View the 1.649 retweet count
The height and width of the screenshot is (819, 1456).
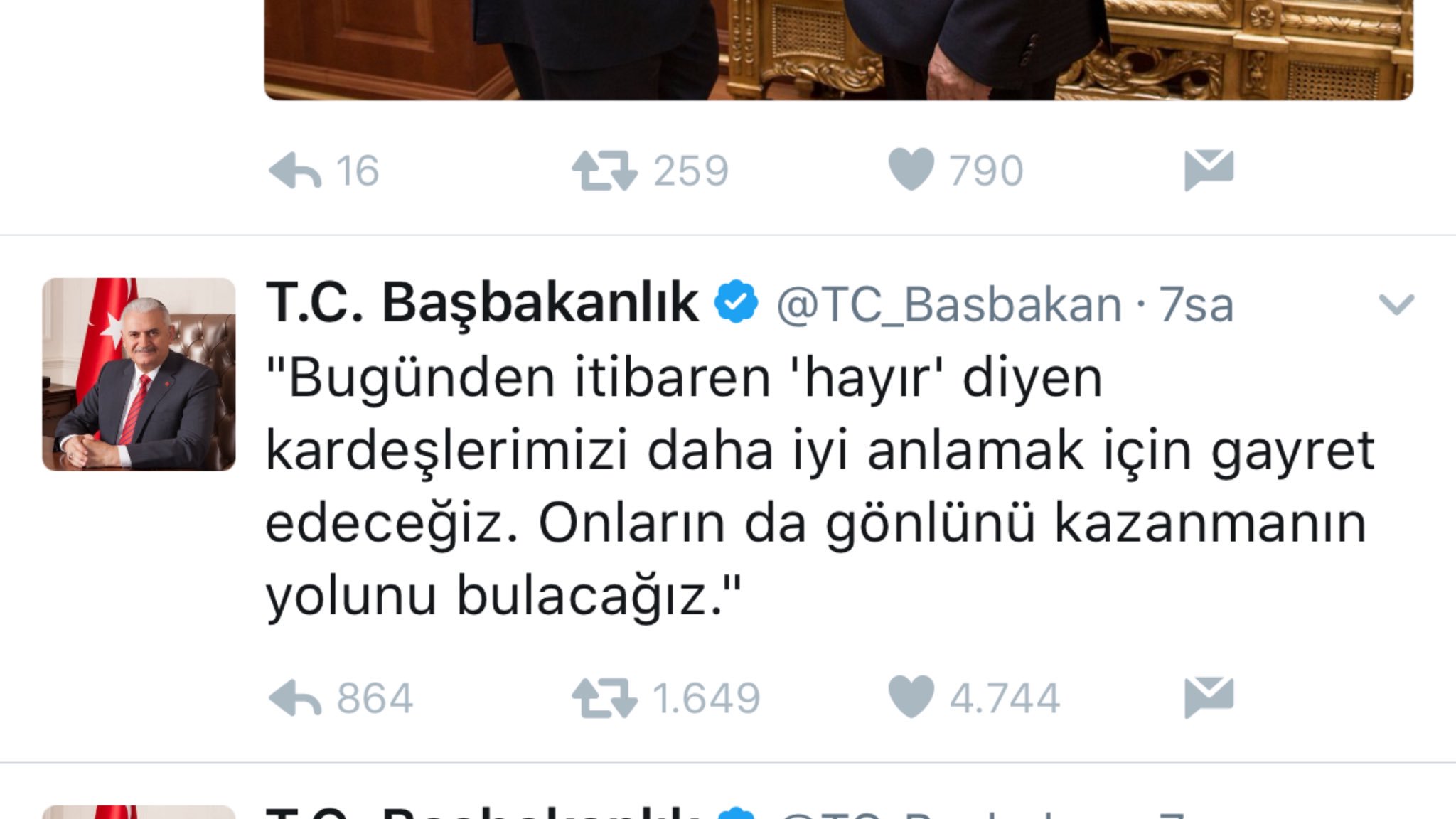pyautogui.click(x=707, y=698)
